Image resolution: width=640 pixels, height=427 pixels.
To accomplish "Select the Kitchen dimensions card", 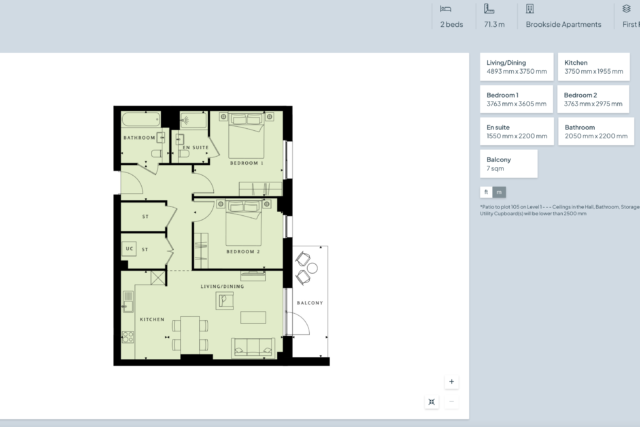I will point(594,67).
